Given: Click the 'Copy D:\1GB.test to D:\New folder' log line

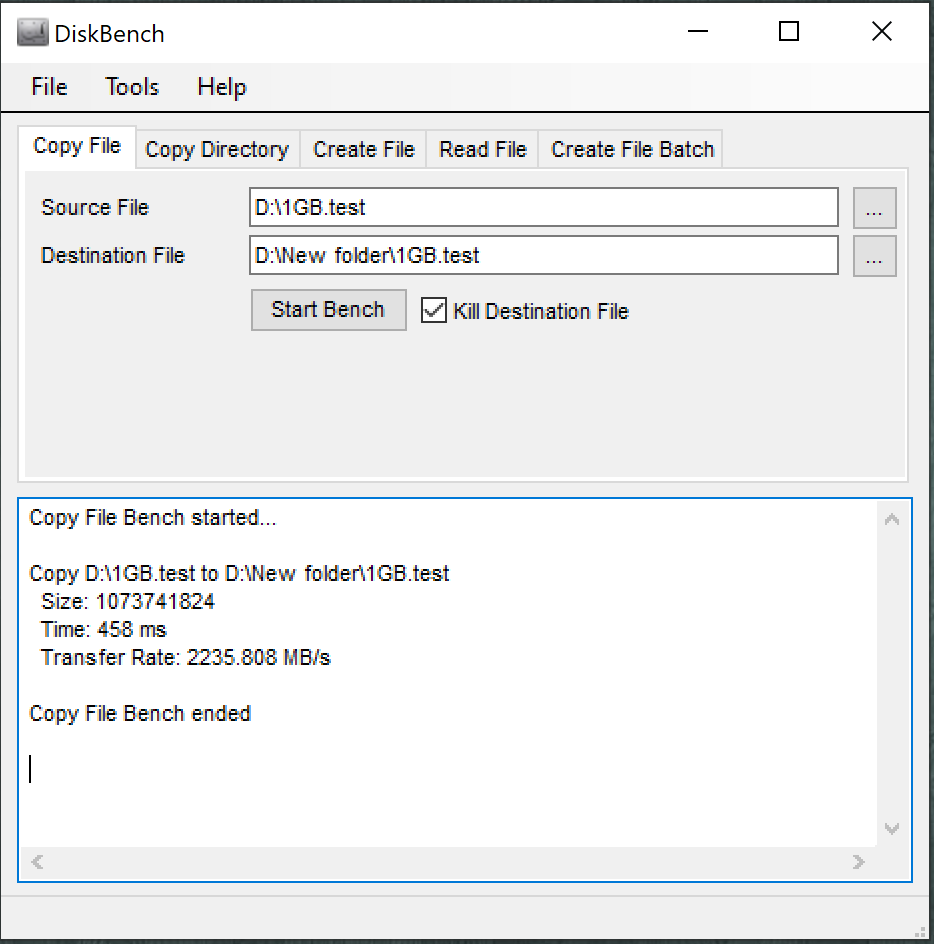Looking at the screenshot, I should point(239,574).
